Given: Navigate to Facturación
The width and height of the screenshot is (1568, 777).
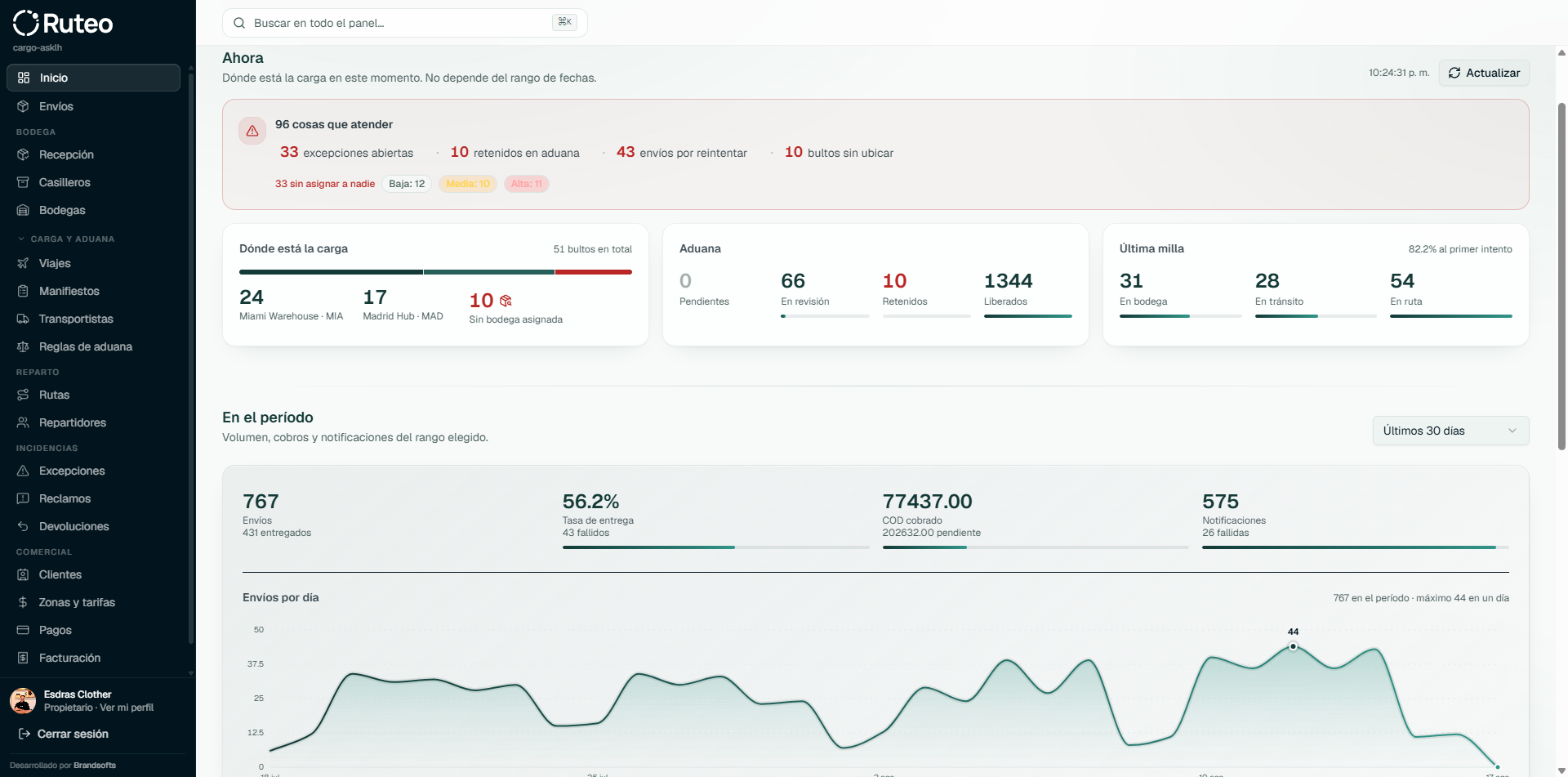Looking at the screenshot, I should pos(93,658).
